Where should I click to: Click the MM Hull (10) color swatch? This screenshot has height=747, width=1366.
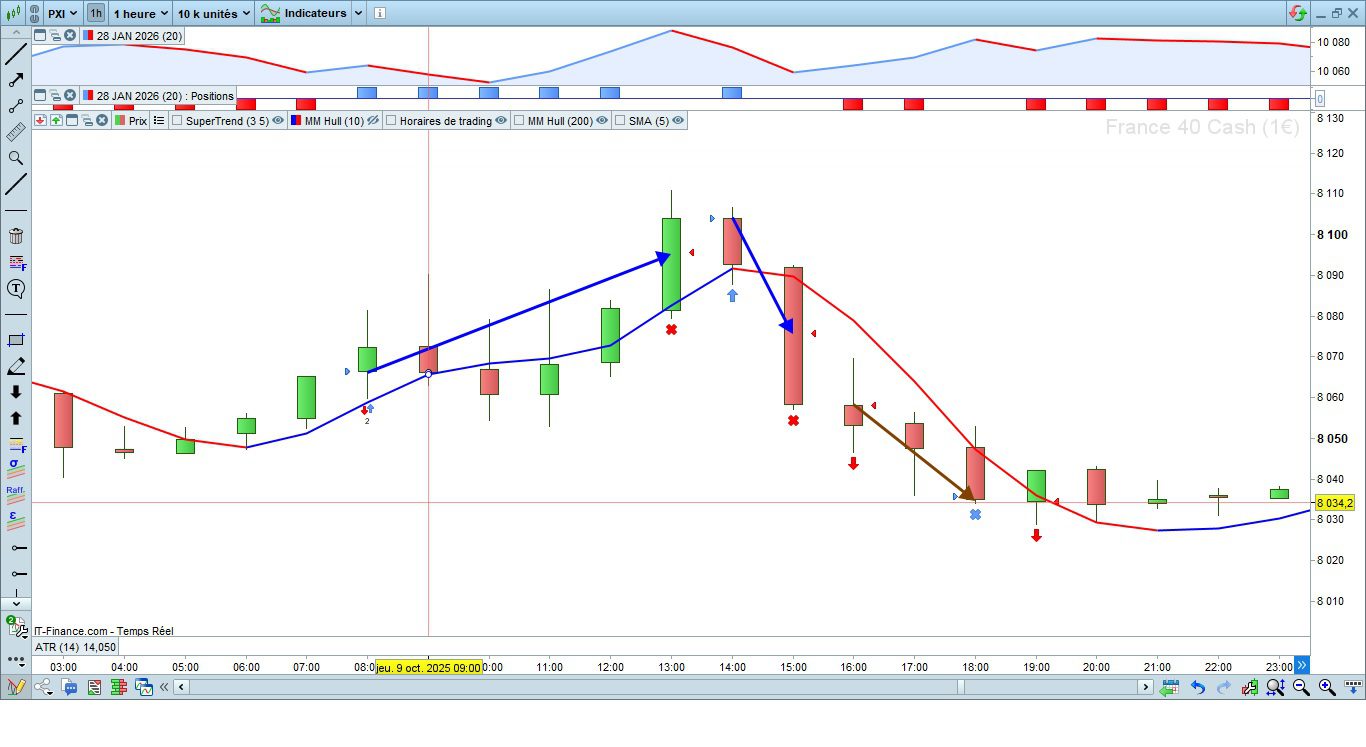click(296, 121)
